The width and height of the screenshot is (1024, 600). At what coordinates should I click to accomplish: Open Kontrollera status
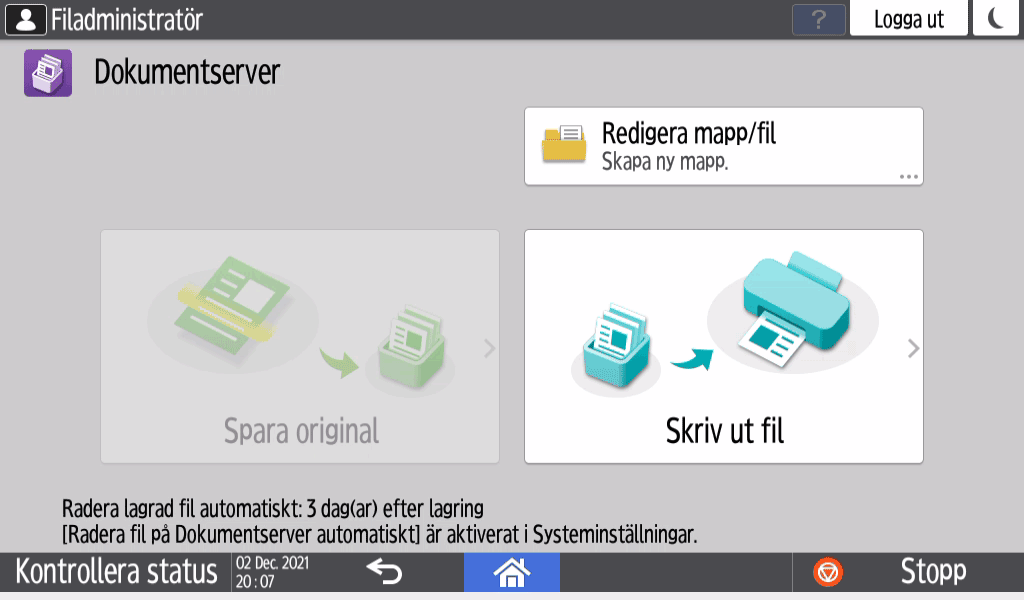coord(116,572)
